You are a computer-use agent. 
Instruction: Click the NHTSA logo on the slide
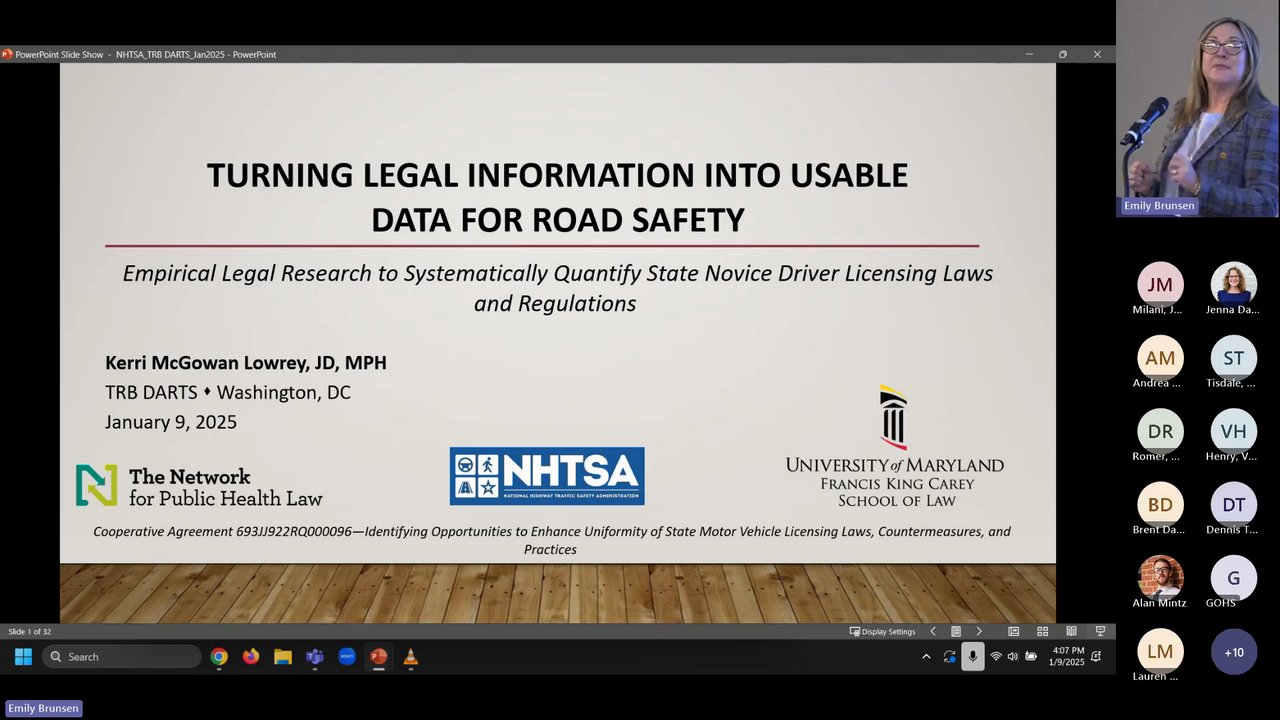547,476
